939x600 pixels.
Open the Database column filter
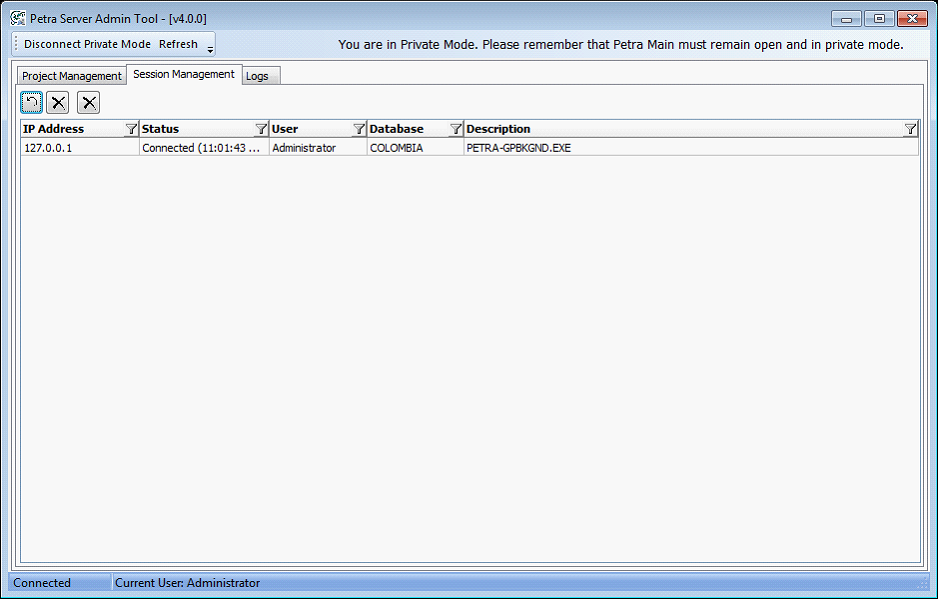click(x=456, y=129)
